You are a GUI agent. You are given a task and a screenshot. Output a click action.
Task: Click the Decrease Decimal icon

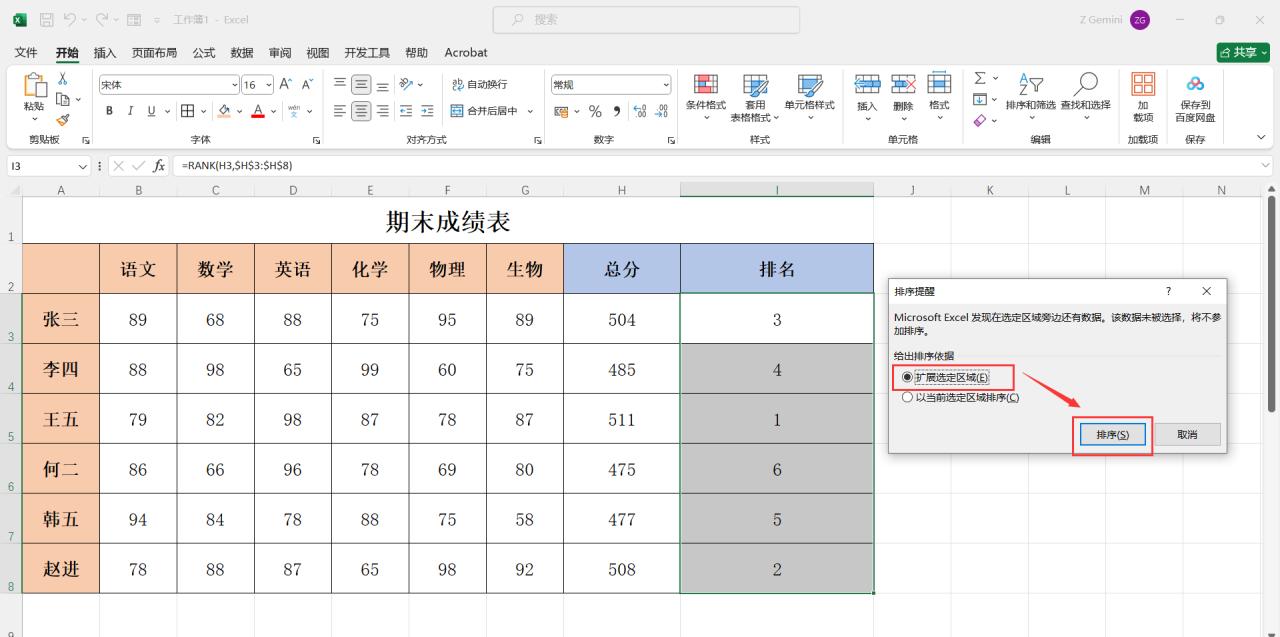661,111
